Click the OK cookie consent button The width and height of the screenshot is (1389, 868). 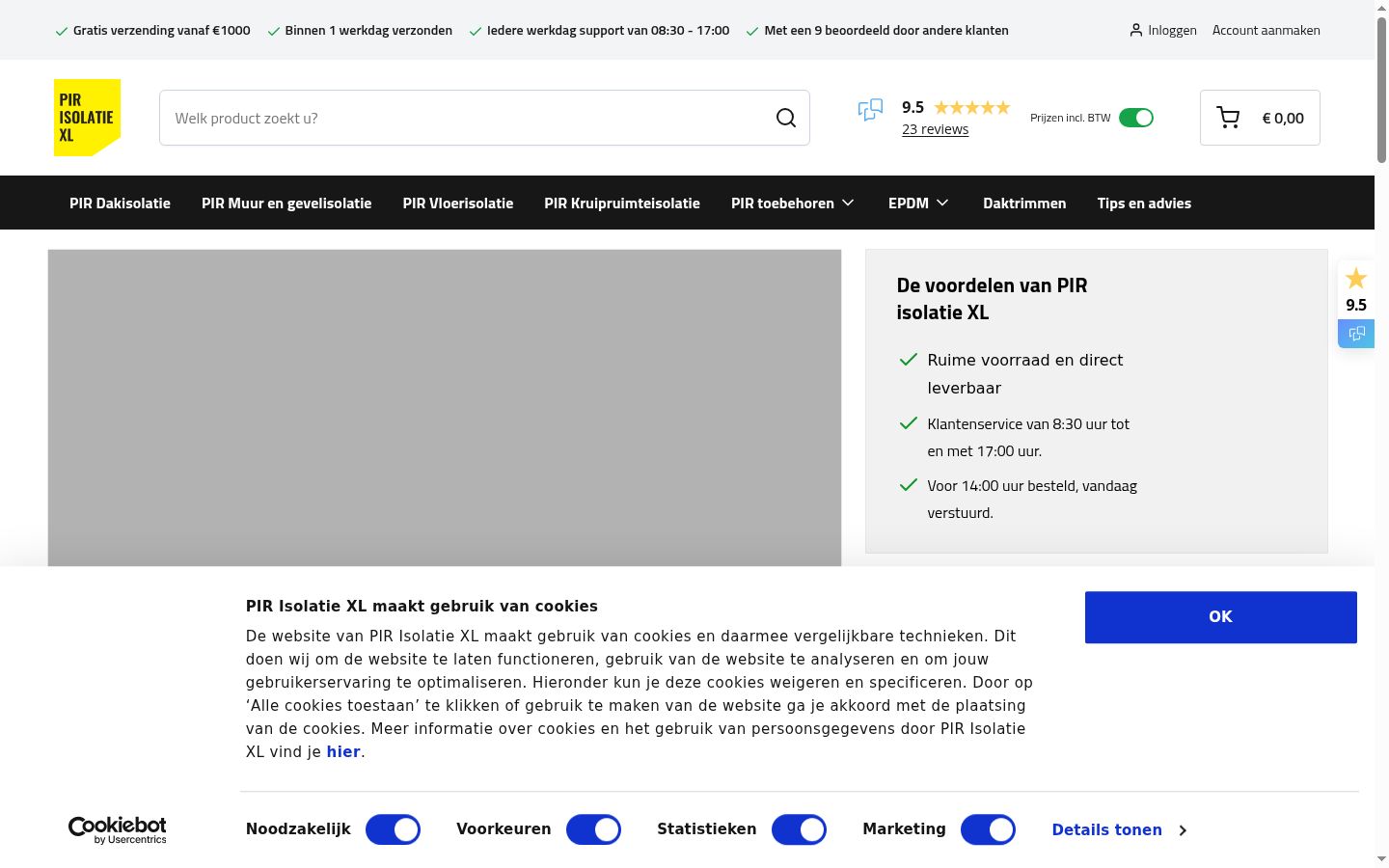point(1221,617)
